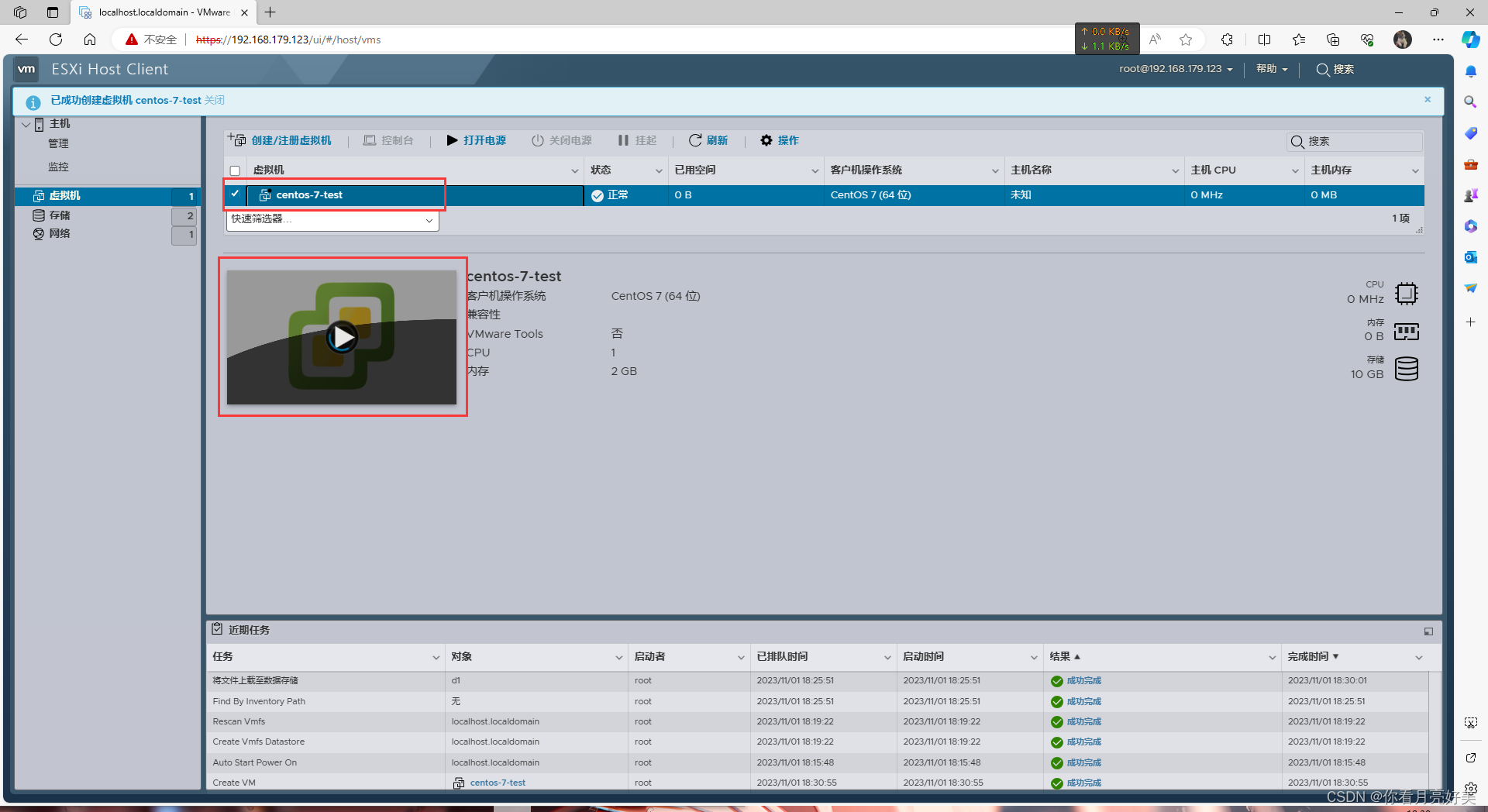The width and height of the screenshot is (1488, 812).
Task: Open the 主机 CPU column dropdown arrow
Action: (1295, 170)
